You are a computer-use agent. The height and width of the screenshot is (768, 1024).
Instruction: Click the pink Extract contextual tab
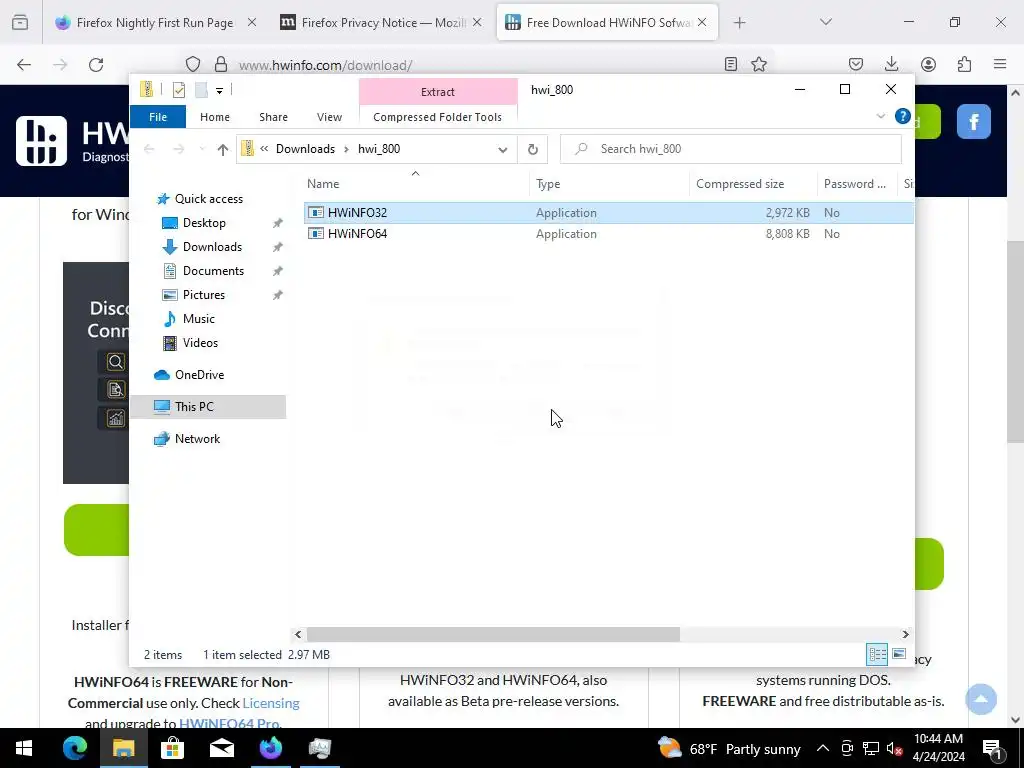click(438, 92)
